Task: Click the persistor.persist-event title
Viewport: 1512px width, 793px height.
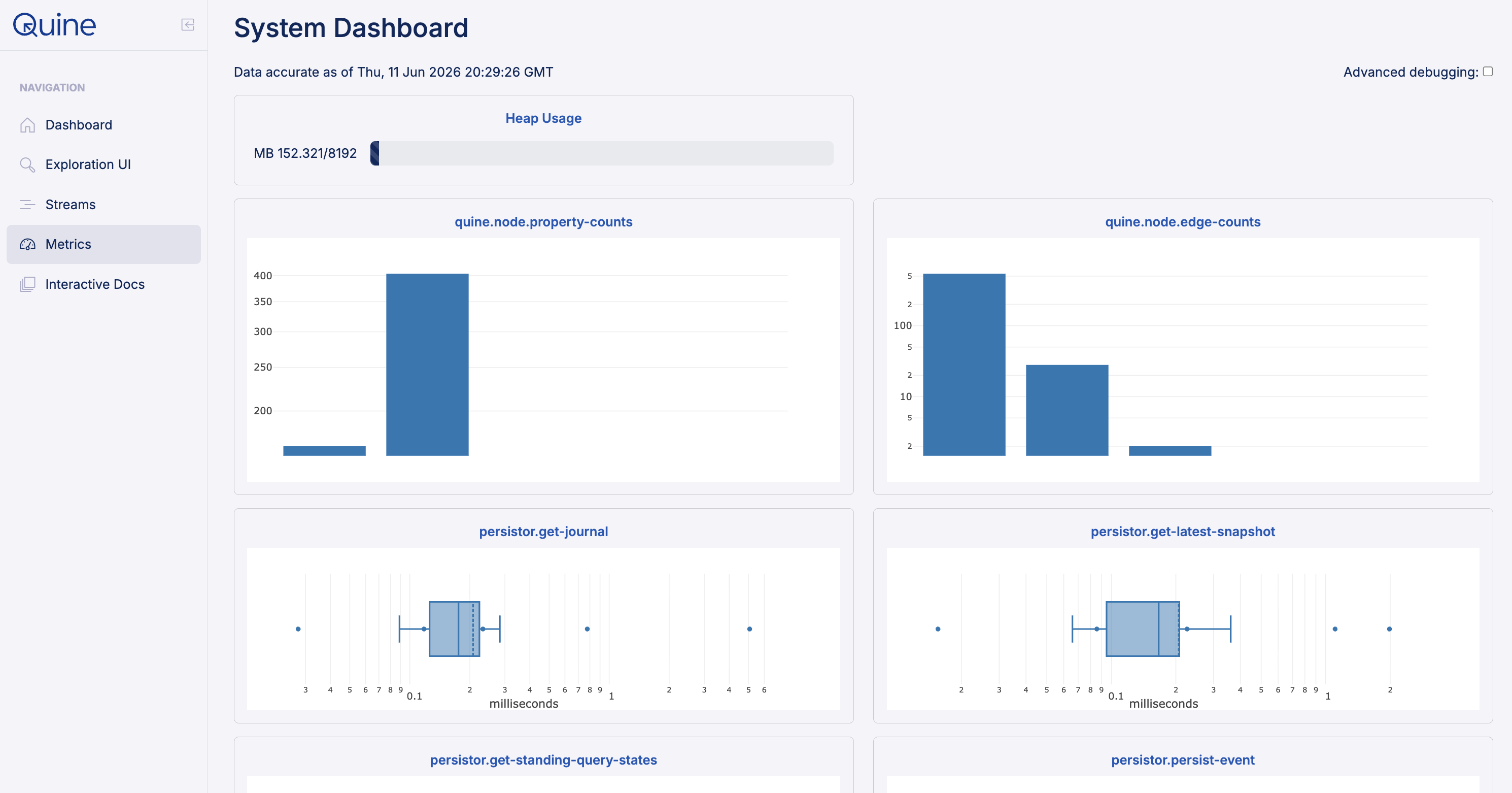Action: [1183, 760]
